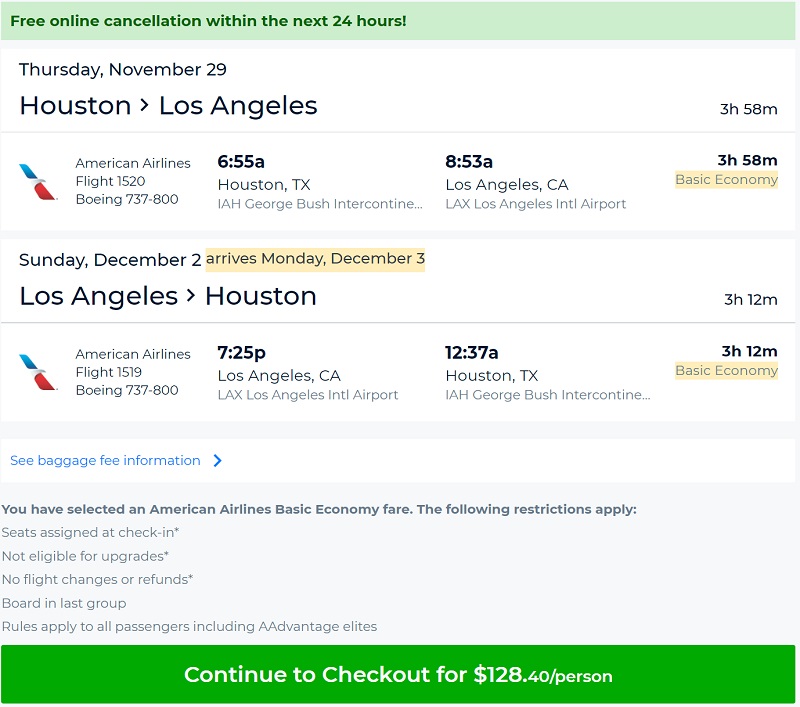This screenshot has width=800, height=707.
Task: Click 'Seats assigned at check-in' restriction
Action: click(90, 532)
